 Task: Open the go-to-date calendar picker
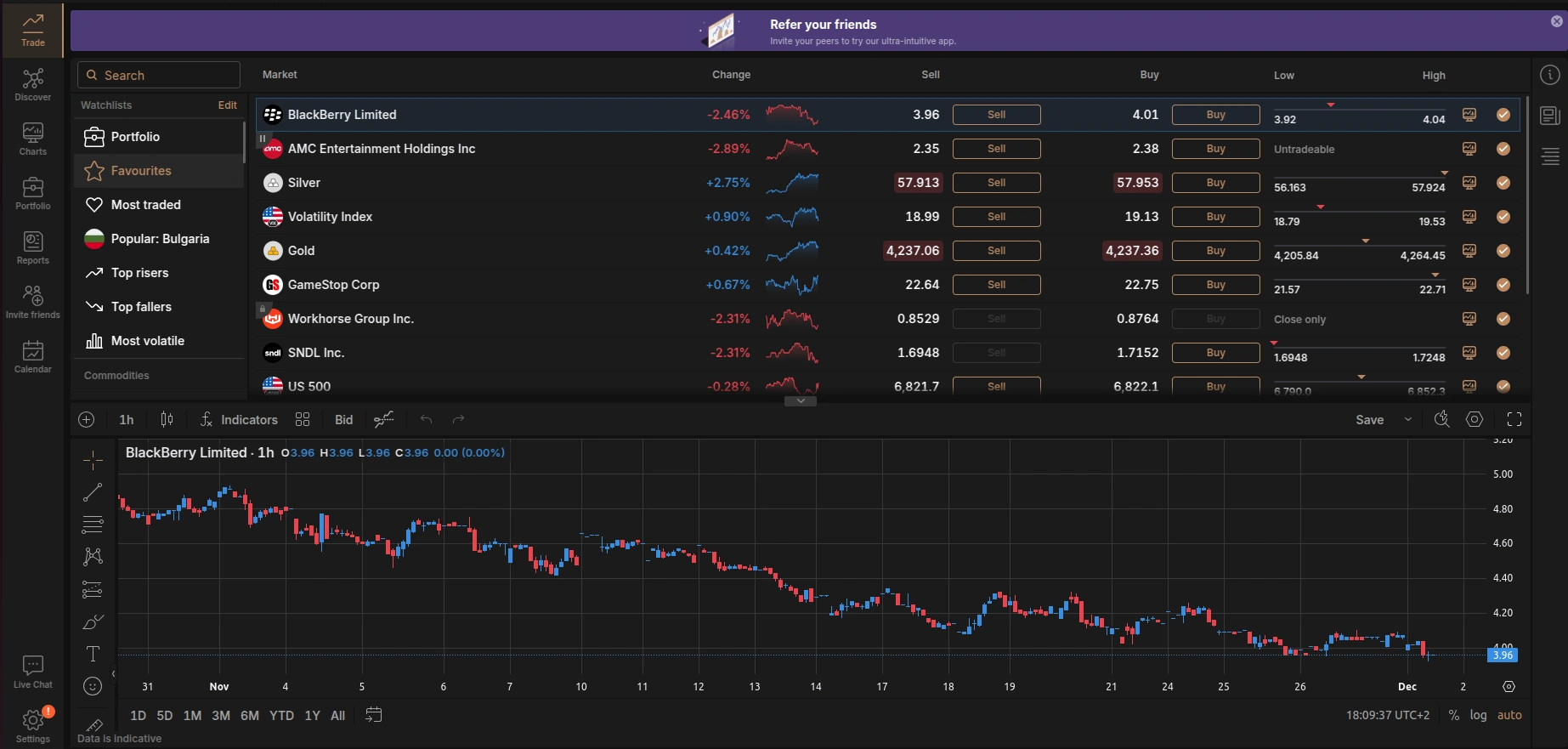pos(373,715)
